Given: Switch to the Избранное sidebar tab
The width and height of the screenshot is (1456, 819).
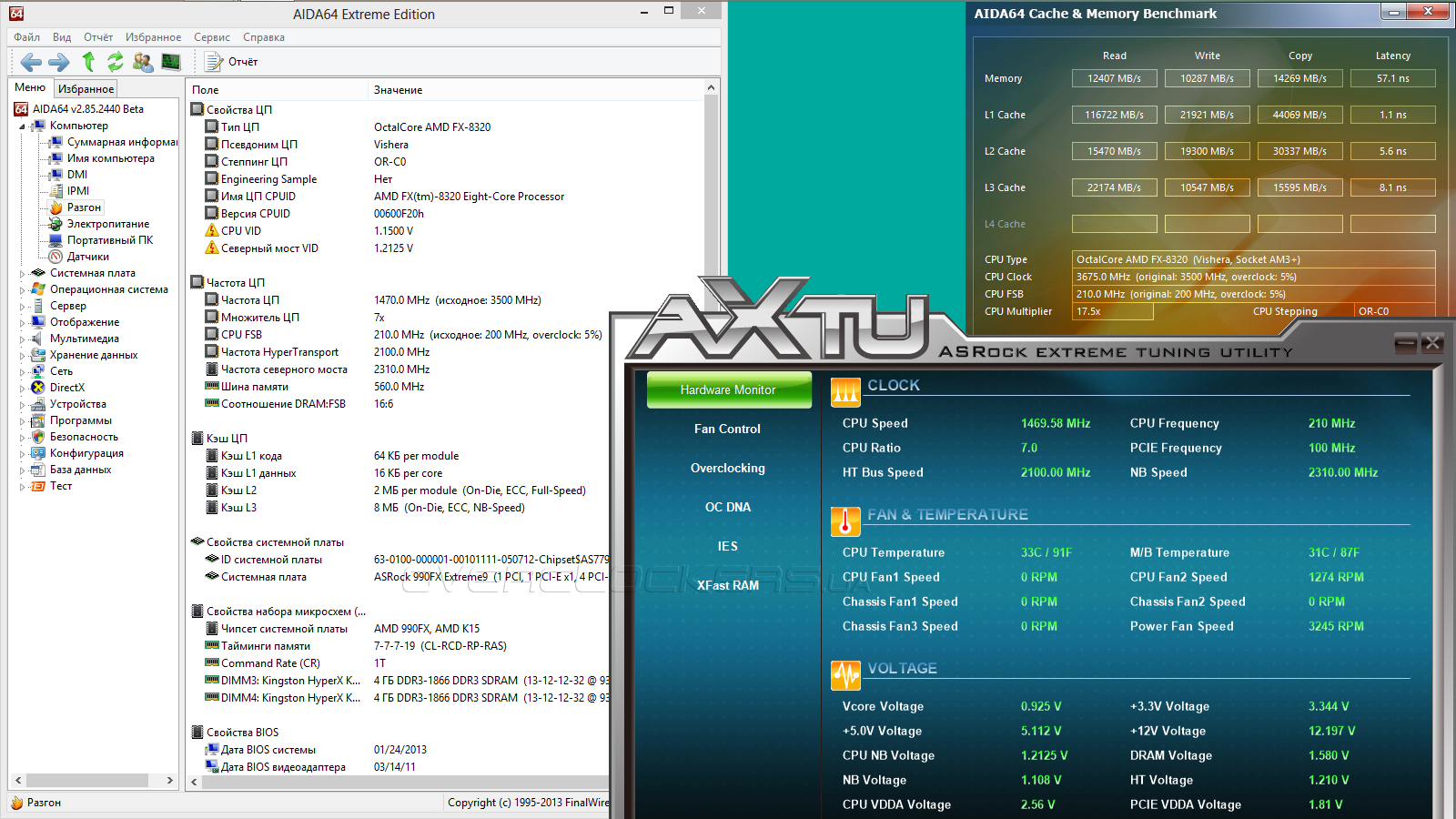Looking at the screenshot, I should tap(86, 89).
